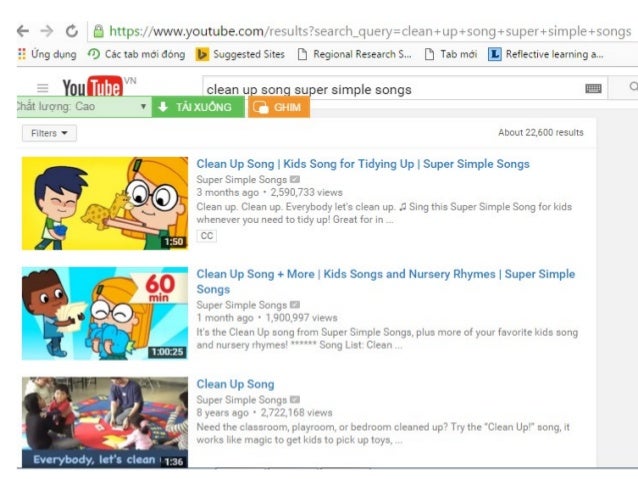The height and width of the screenshot is (479, 638).
Task: Open the Tab mới bookmark
Action: point(450,54)
